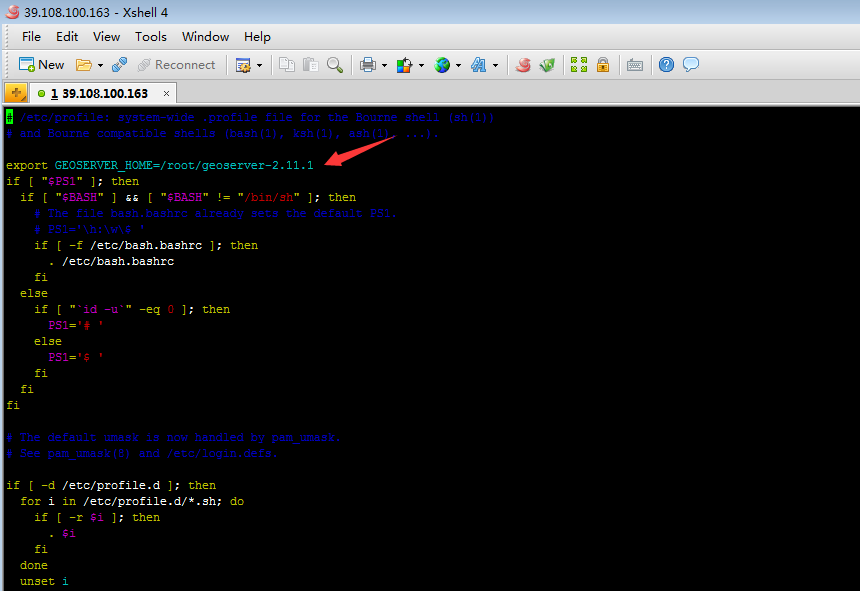860x591 pixels.
Task: Launch Xftp with the red swirl icon
Action: coord(523,65)
